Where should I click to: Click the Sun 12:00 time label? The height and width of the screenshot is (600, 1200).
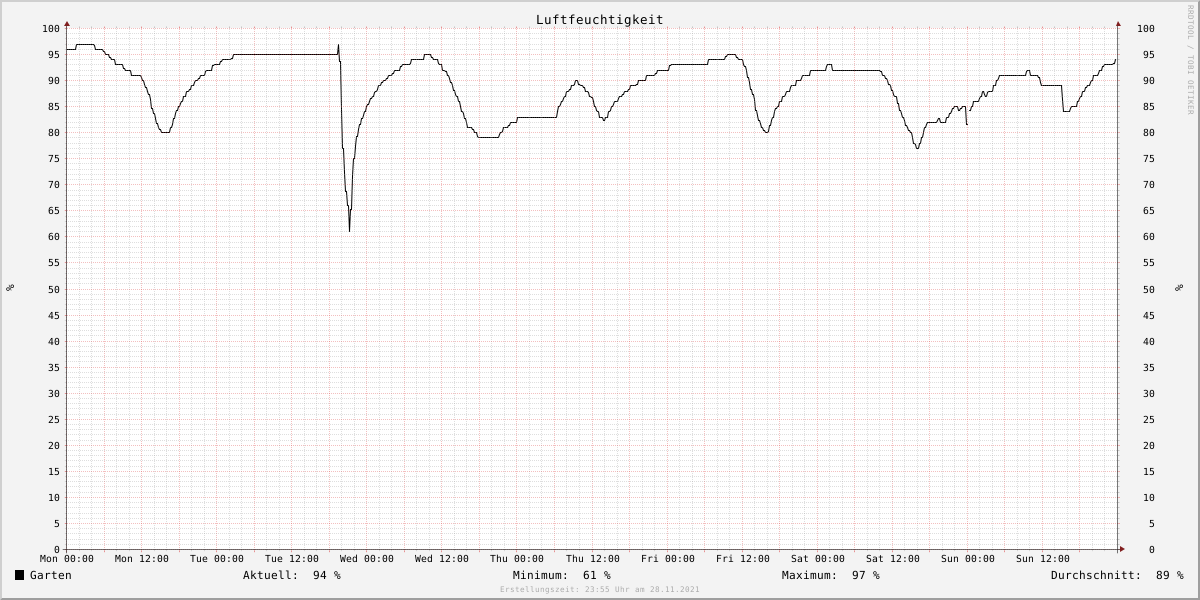(1043, 559)
